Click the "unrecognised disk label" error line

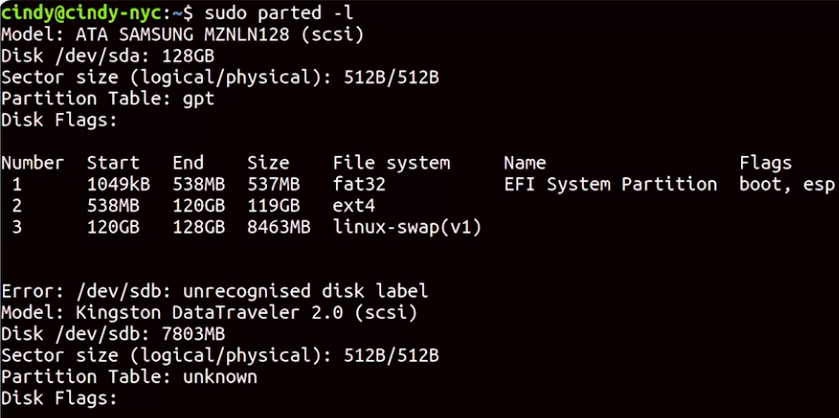(x=215, y=291)
